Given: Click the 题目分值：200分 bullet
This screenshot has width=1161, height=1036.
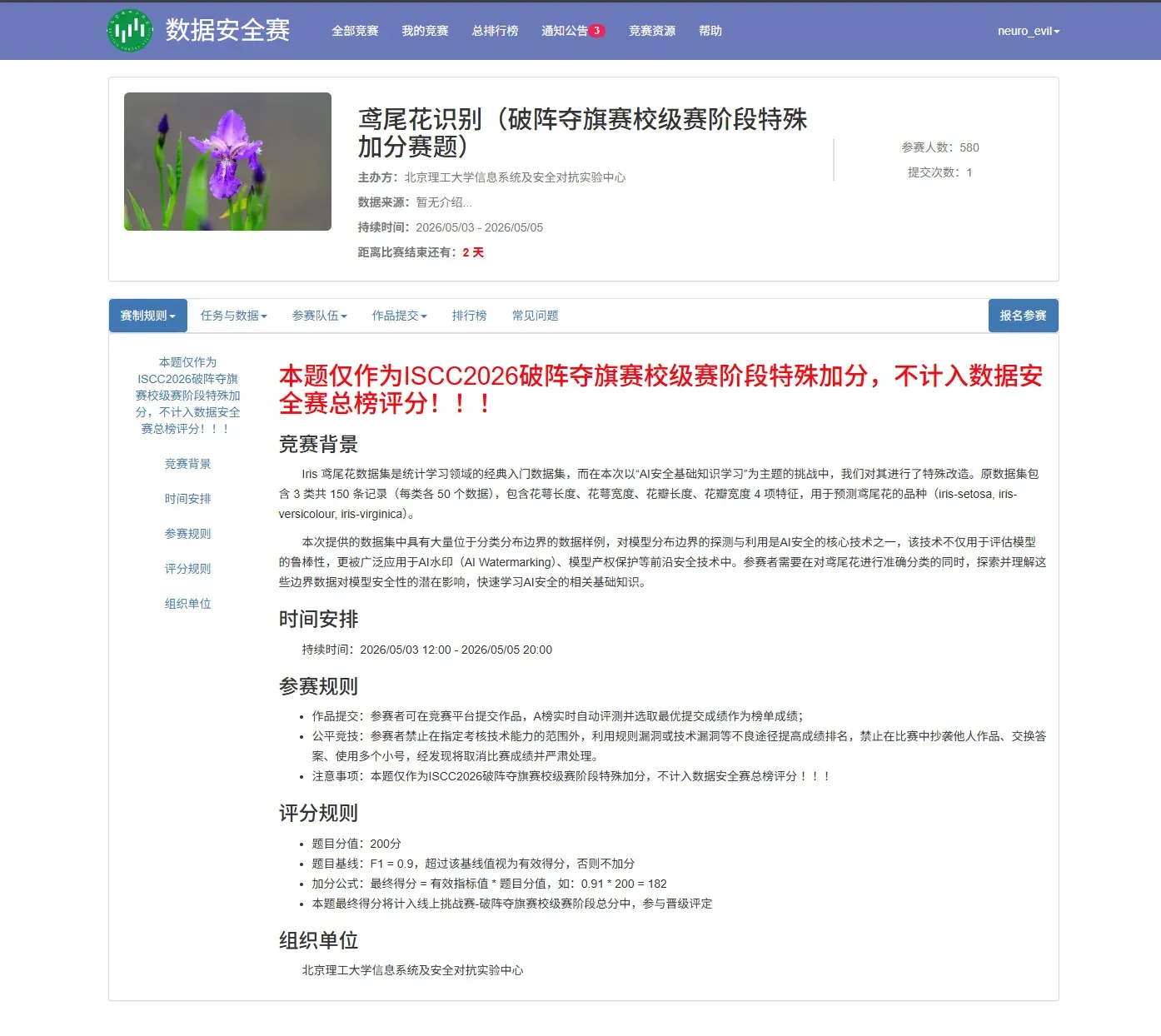Looking at the screenshot, I should point(356,844).
